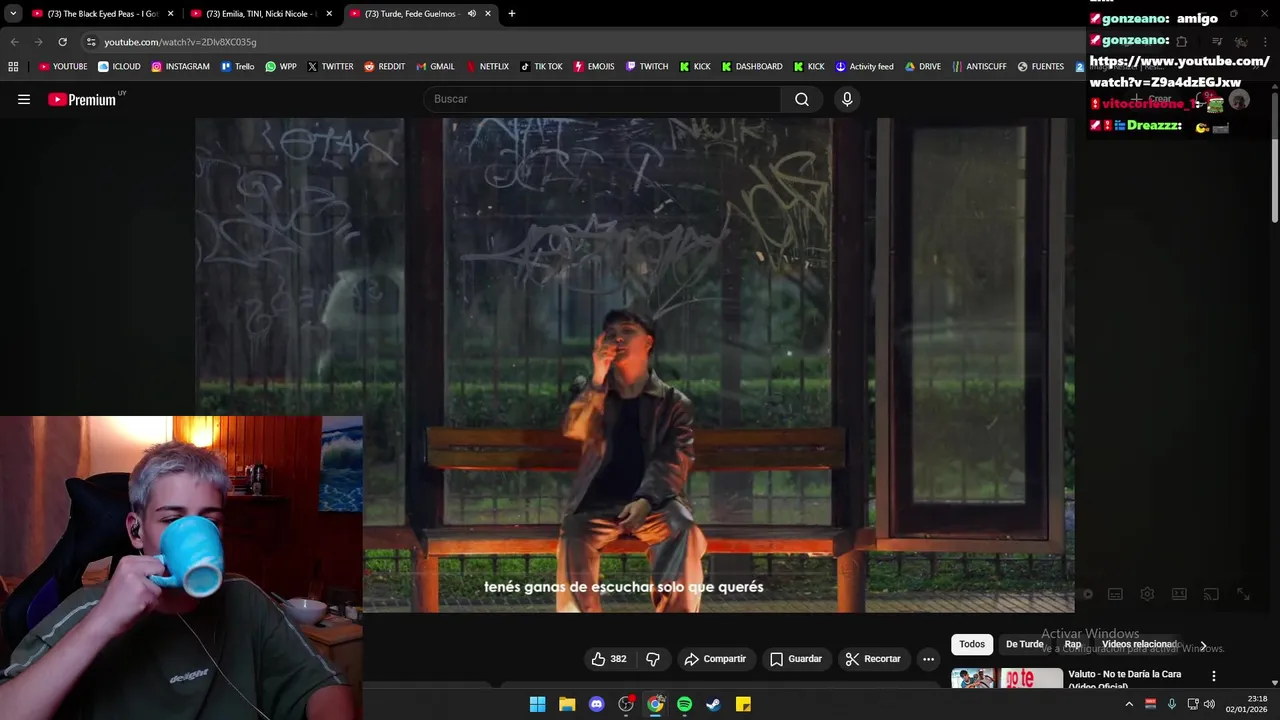Go back in Chrome browser history

pos(14,42)
